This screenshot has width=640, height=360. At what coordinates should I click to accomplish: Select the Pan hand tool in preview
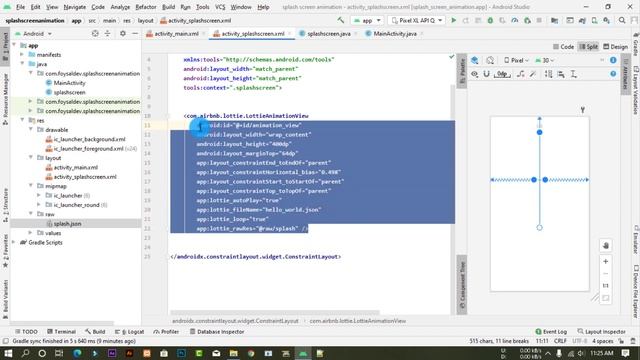(606, 246)
